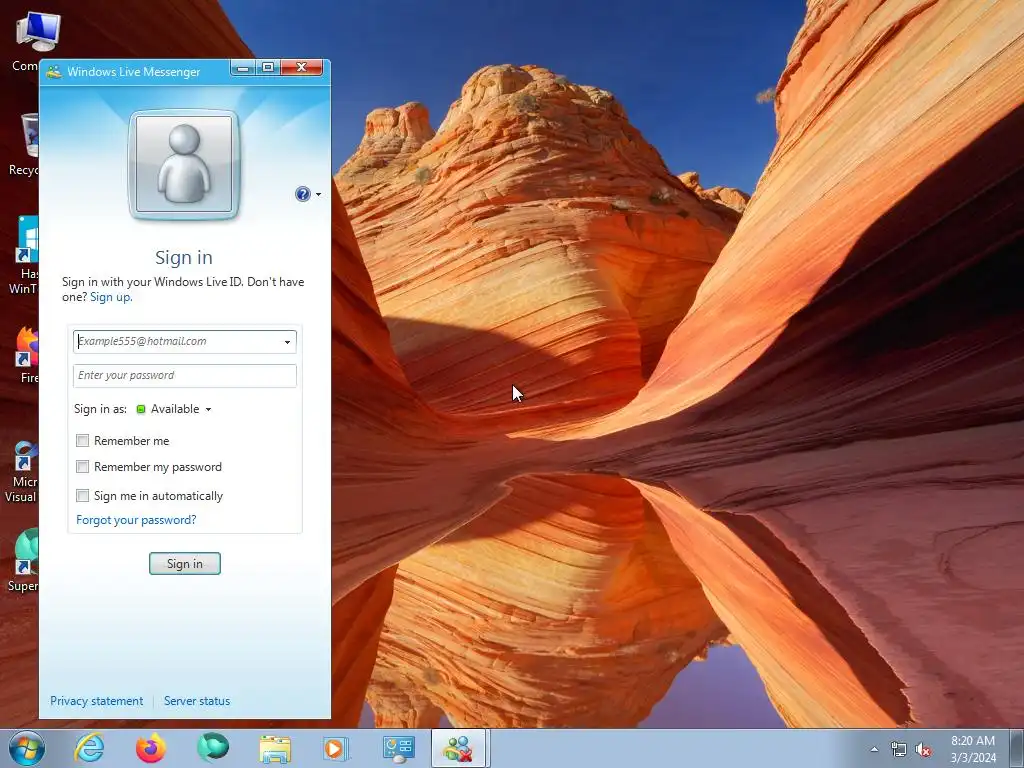Tick Sign me in automatically

pyautogui.click(x=82, y=496)
